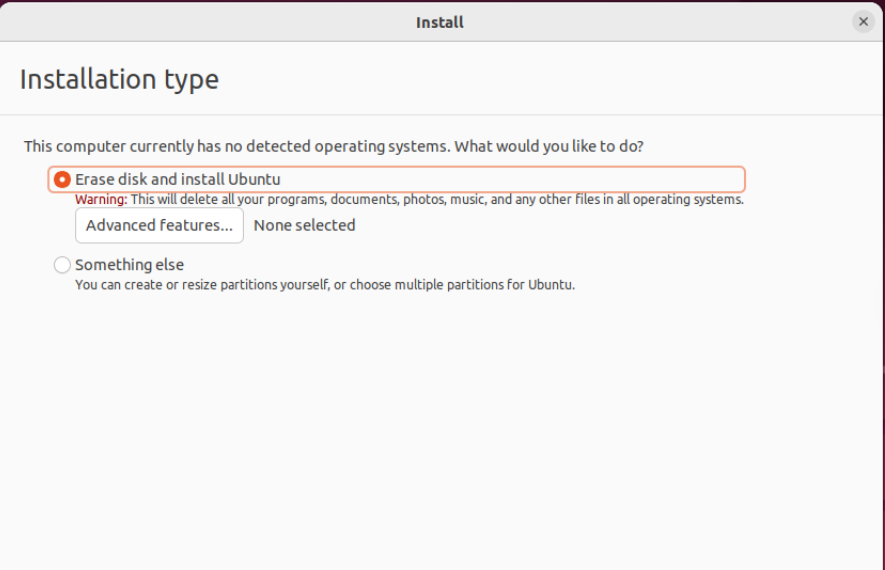Screen dimensions: 885x570
Task: Click the Something else label text
Action: [x=129, y=265]
